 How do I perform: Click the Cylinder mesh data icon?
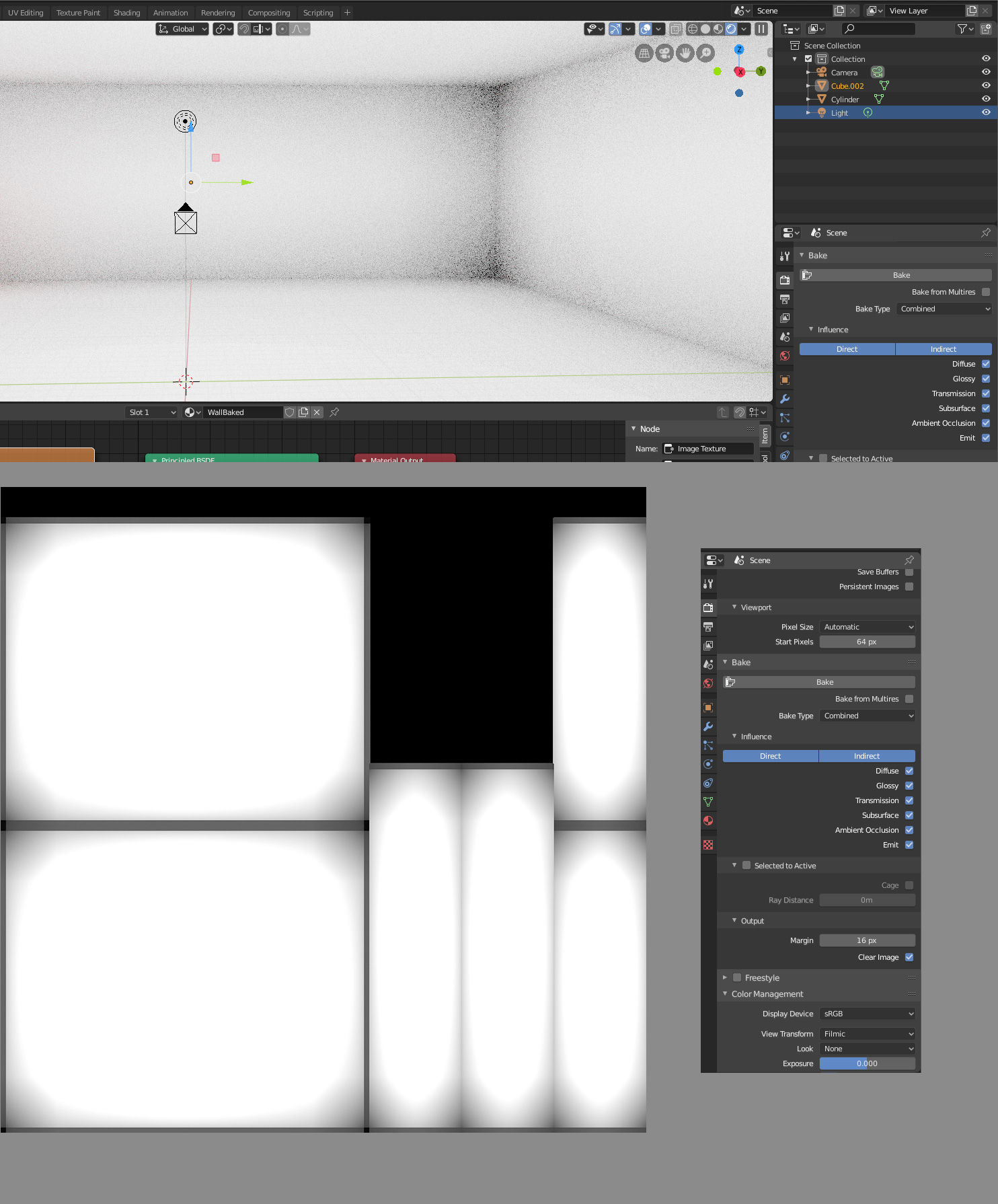pyautogui.click(x=878, y=99)
